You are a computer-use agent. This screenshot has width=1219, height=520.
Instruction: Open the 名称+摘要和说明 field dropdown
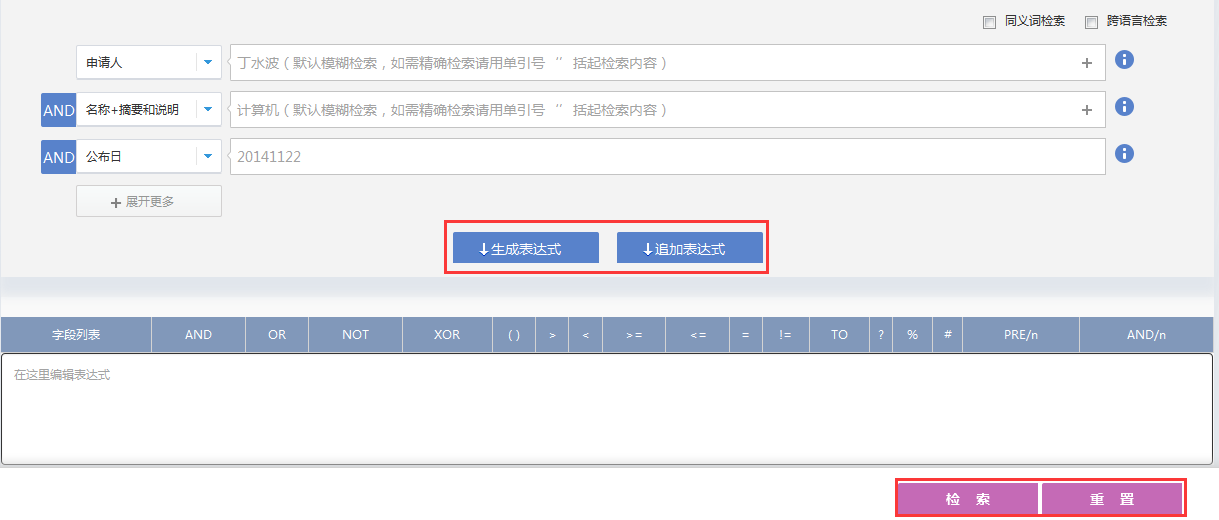pos(208,110)
